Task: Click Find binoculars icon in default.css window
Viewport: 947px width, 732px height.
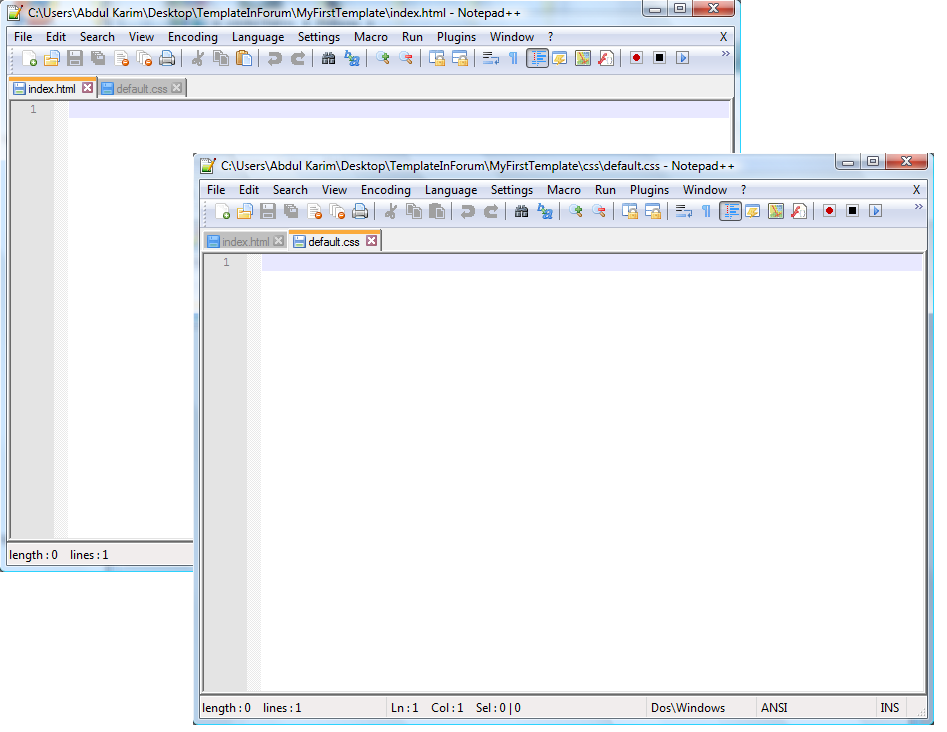Action: point(521,211)
